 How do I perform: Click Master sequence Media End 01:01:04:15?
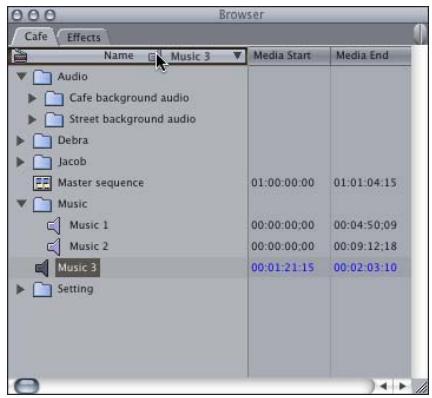tap(365, 183)
